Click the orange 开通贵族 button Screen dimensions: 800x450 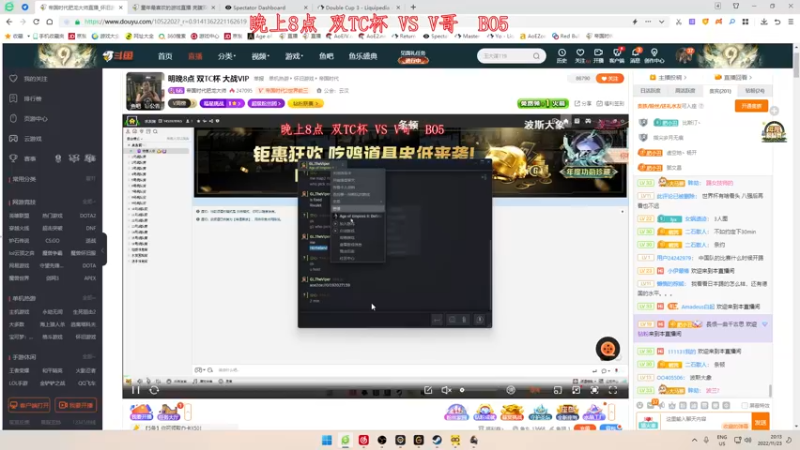click(x=752, y=106)
